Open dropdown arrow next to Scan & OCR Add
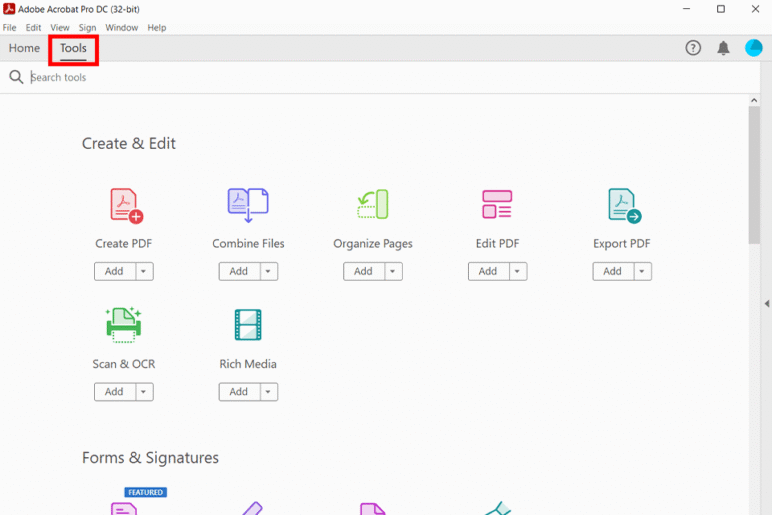The height and width of the screenshot is (515, 772). click(x=144, y=392)
